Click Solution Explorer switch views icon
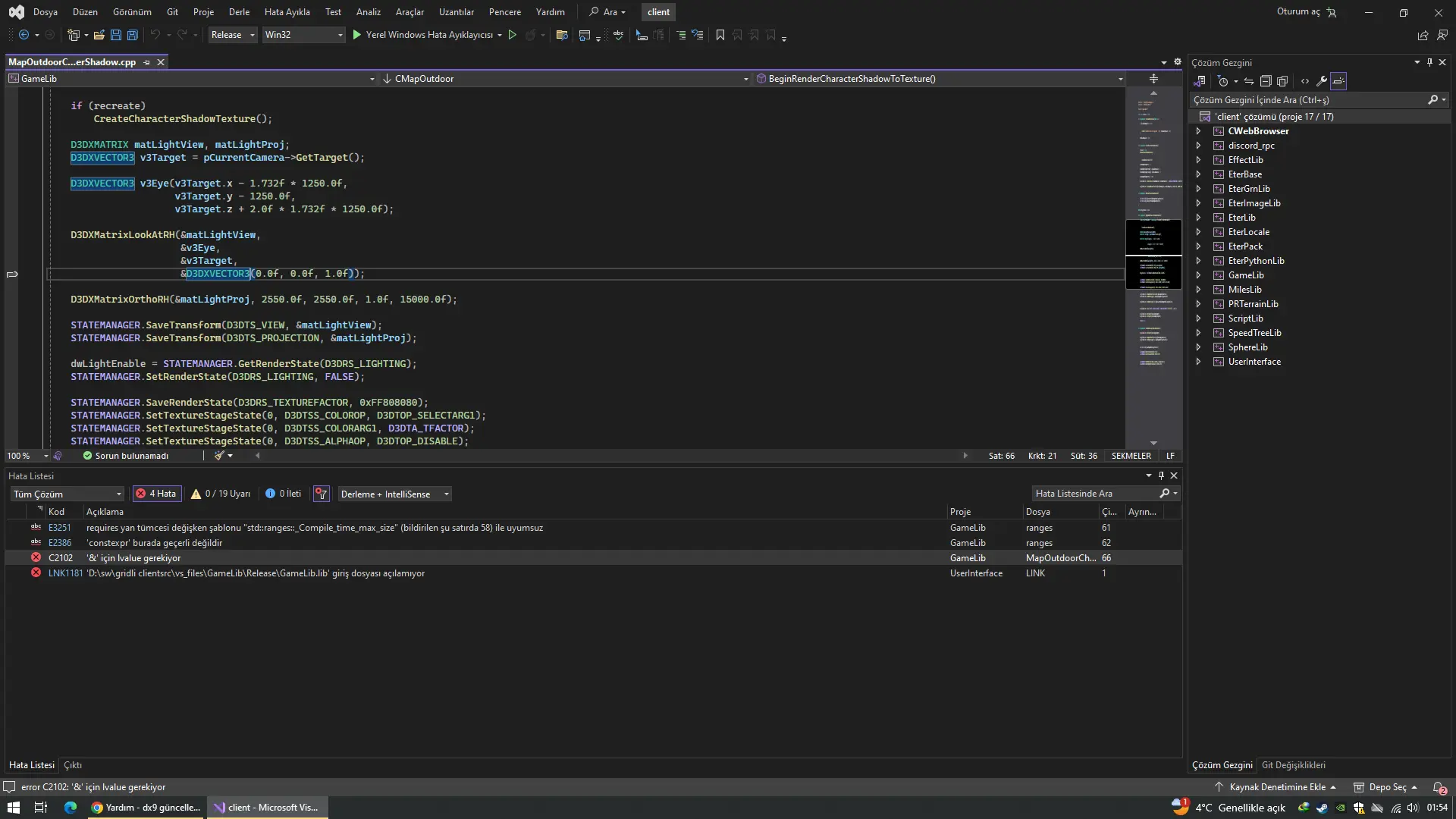 click(1200, 81)
